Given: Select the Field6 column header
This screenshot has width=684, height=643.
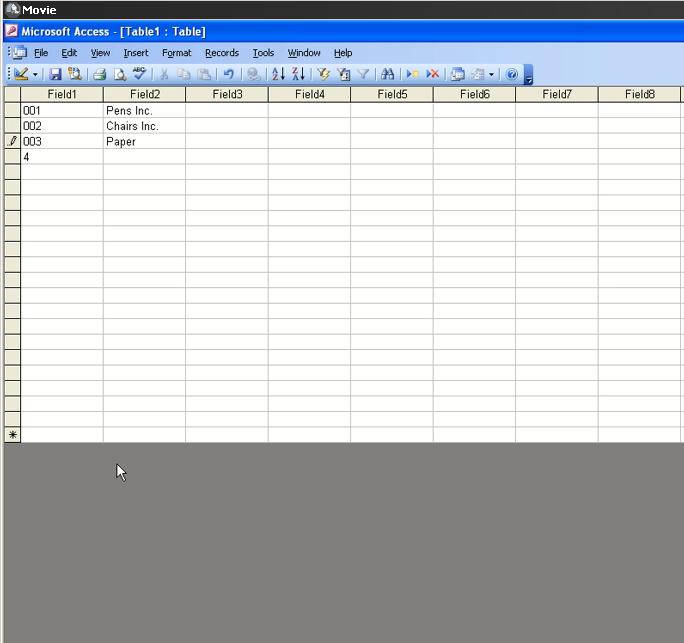Looking at the screenshot, I should pyautogui.click(x=474, y=94).
